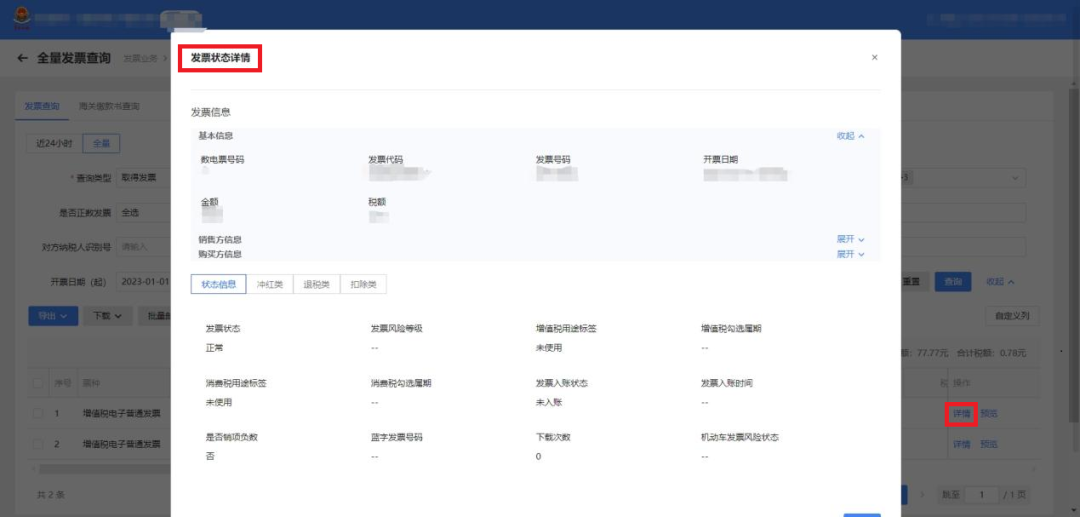Click the 批量 button beside 下载
Viewport: 1080px width, 517px height.
point(155,316)
